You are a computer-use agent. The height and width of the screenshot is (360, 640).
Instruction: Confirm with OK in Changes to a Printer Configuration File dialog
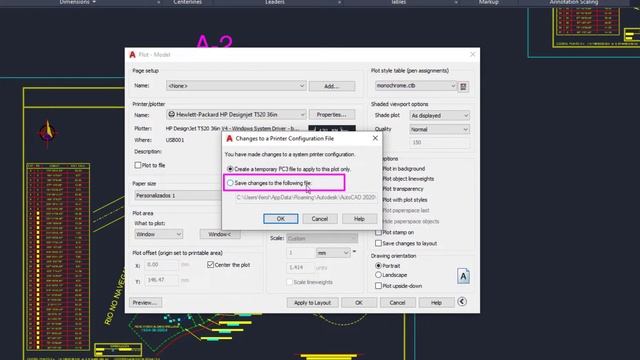(x=281, y=219)
